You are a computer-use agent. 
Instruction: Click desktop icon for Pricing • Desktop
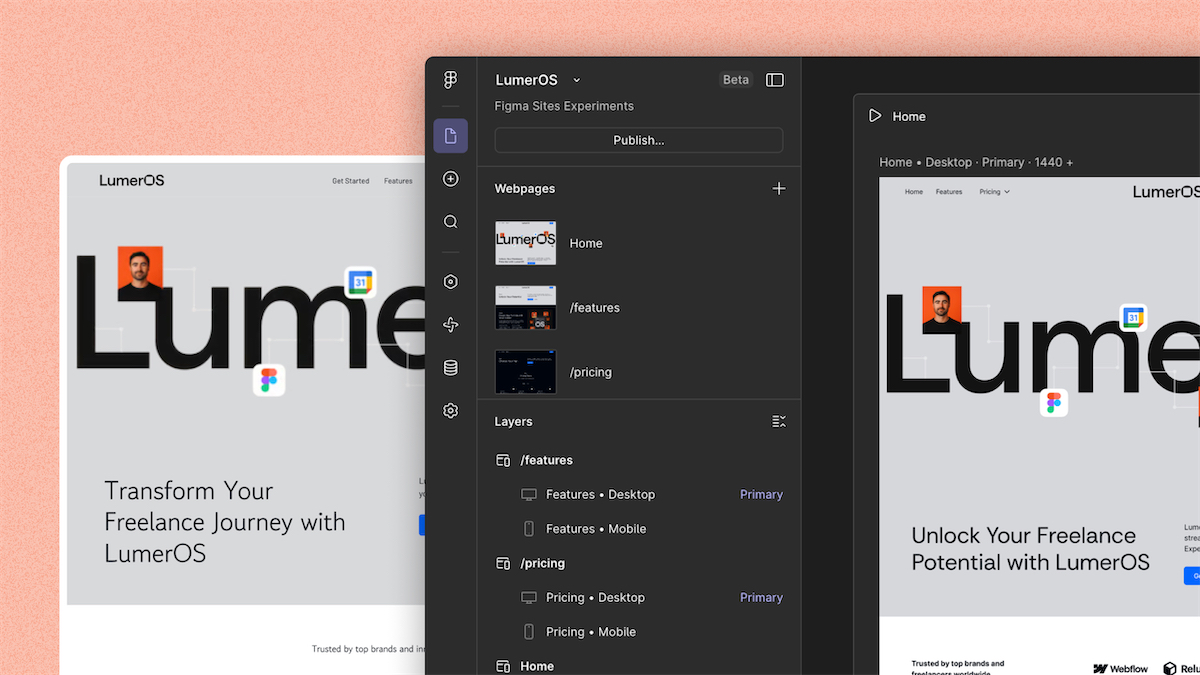tap(529, 598)
